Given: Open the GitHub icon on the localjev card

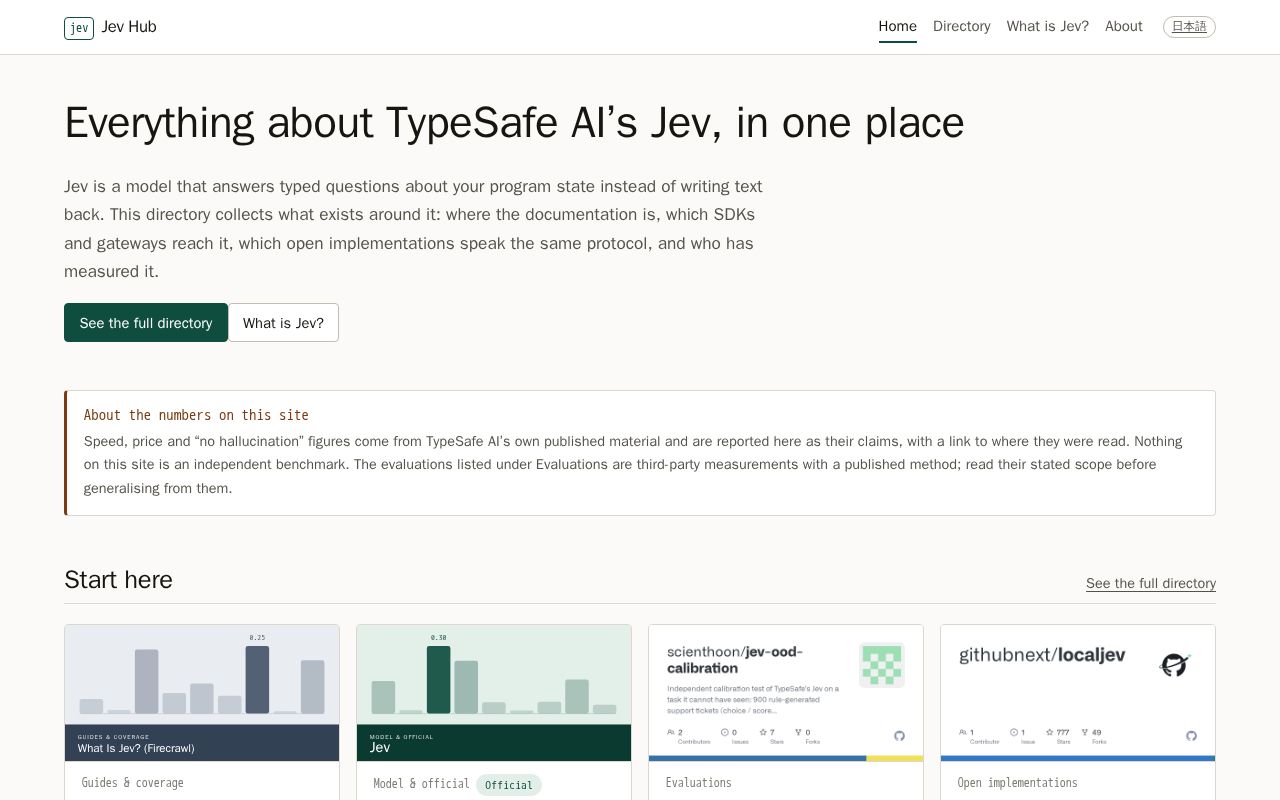Looking at the screenshot, I should coord(1191,736).
